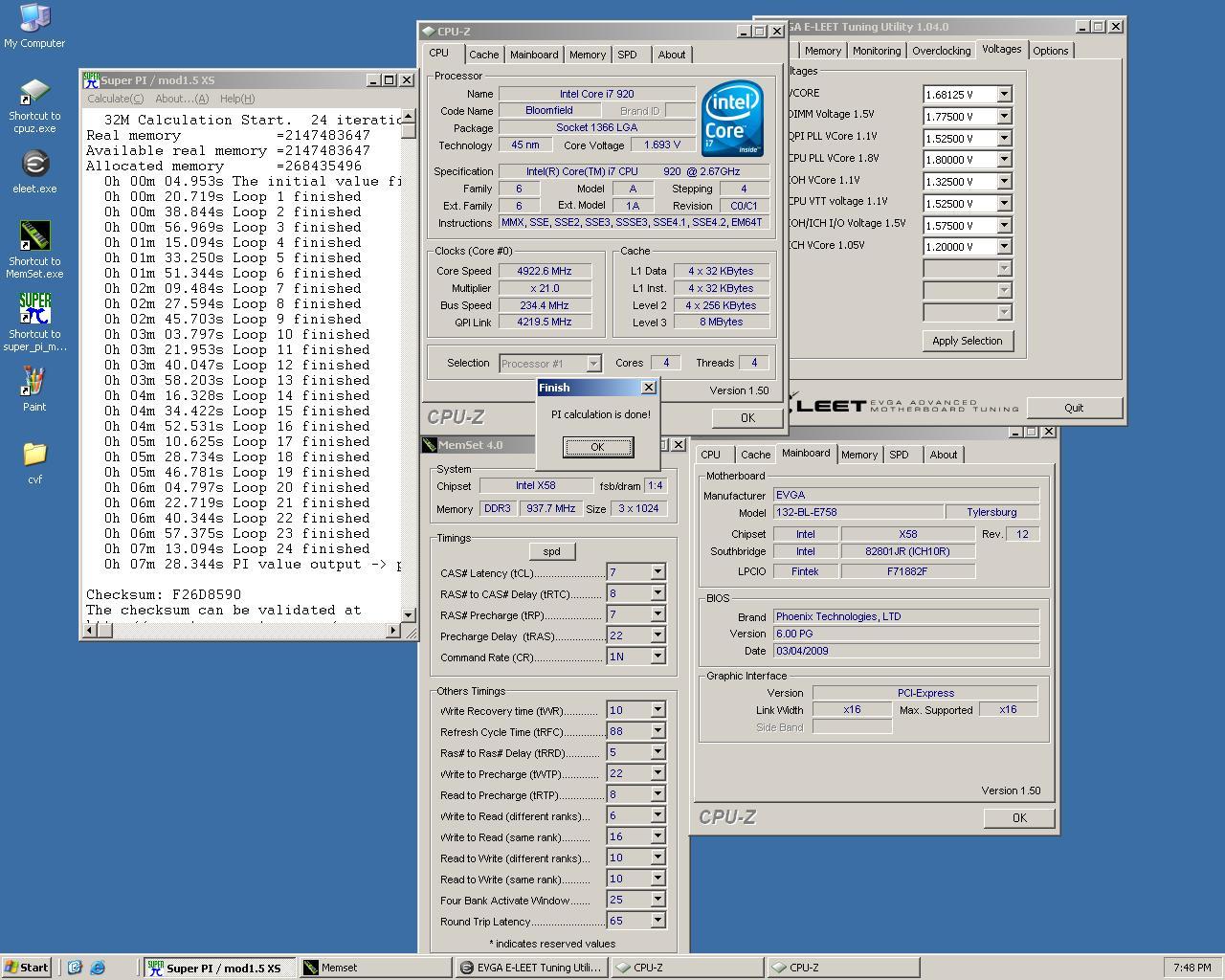
Task: Open Memory tab in lower CPU-Z
Action: coord(858,455)
